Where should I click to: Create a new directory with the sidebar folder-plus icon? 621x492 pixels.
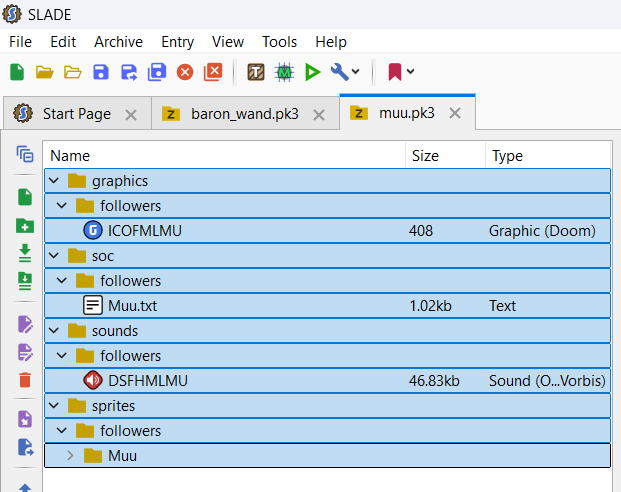pos(25,225)
